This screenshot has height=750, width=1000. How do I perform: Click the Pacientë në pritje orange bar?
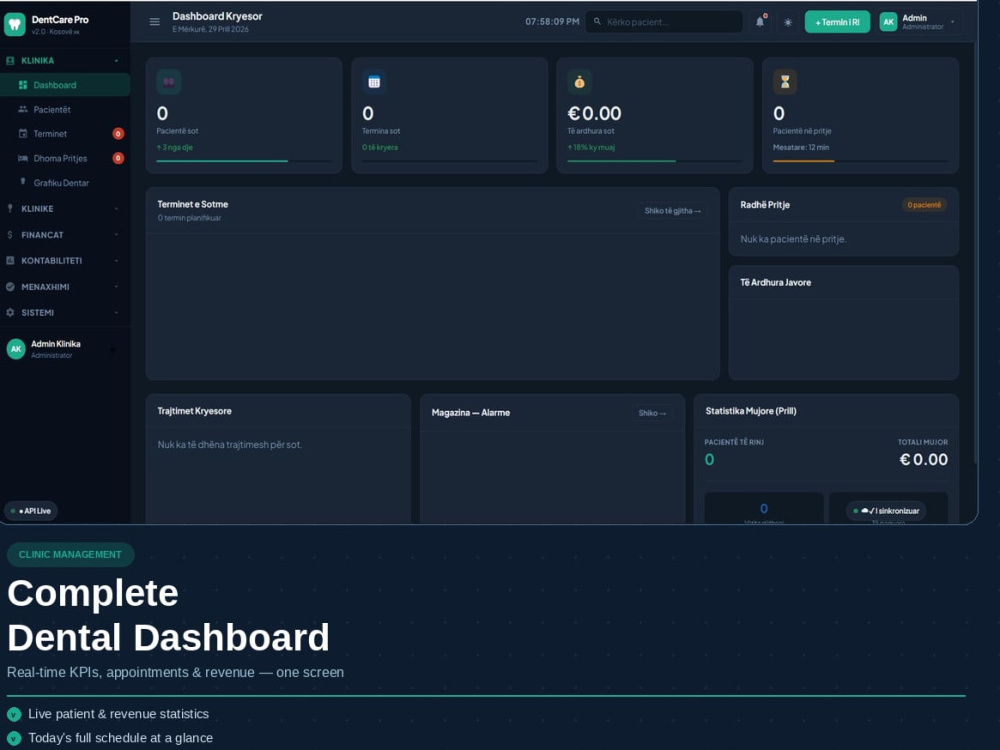(x=804, y=161)
